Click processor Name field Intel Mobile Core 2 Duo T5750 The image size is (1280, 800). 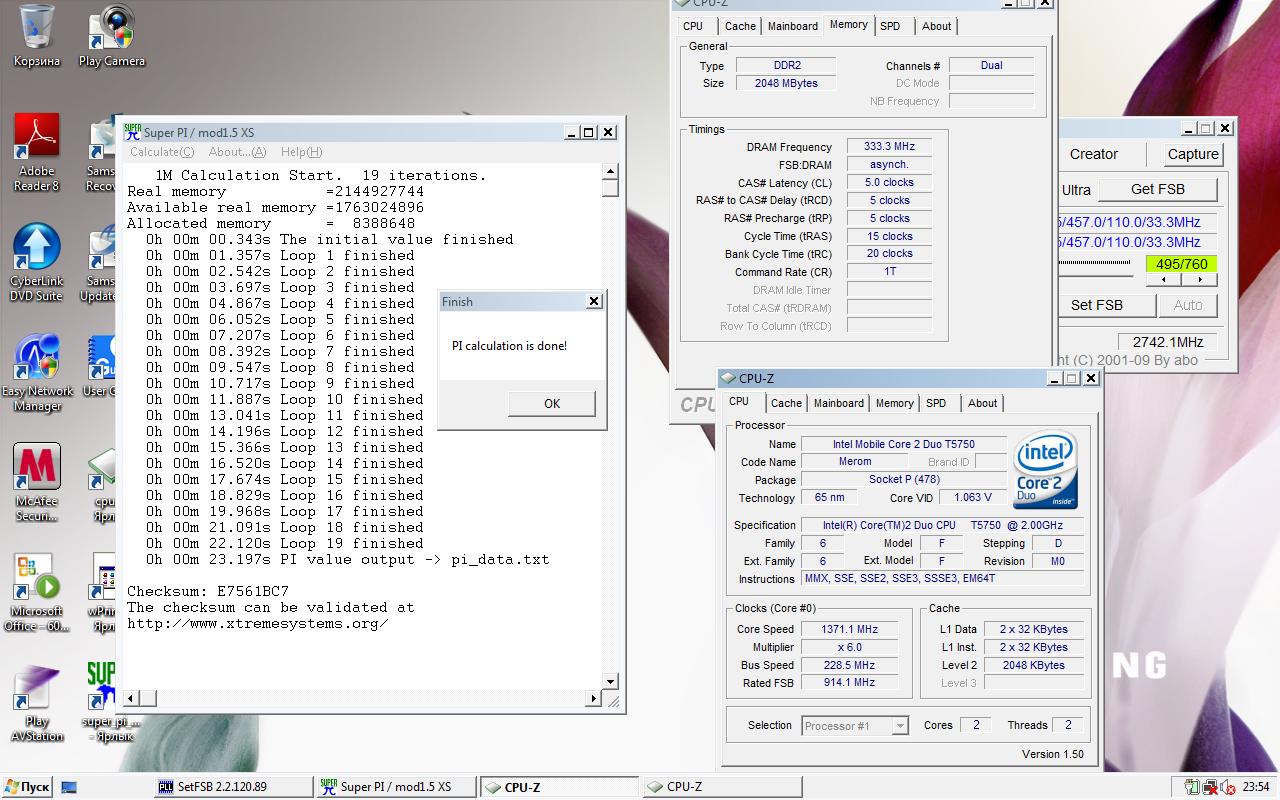903,444
